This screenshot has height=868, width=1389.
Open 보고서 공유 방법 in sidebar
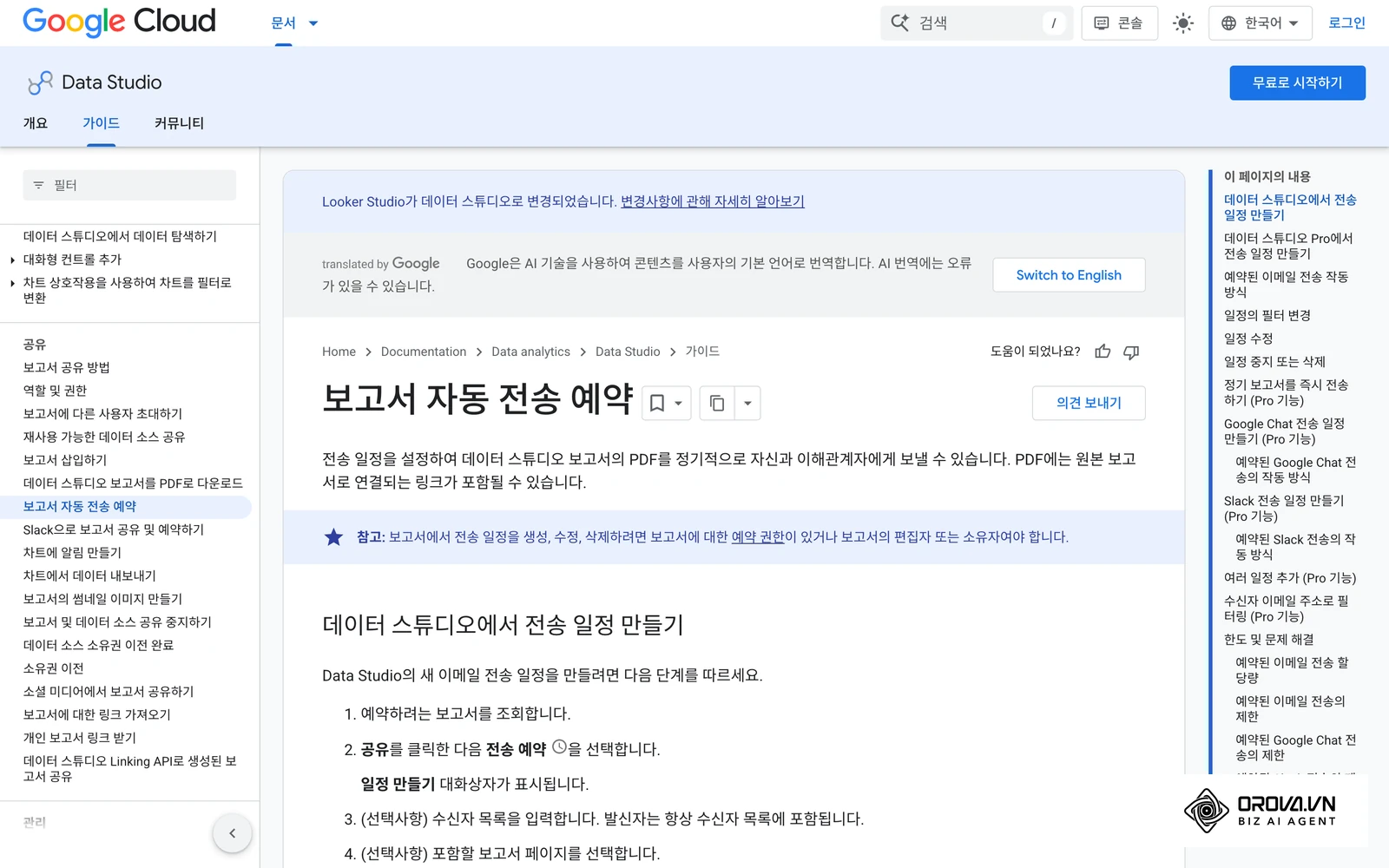pos(67,368)
